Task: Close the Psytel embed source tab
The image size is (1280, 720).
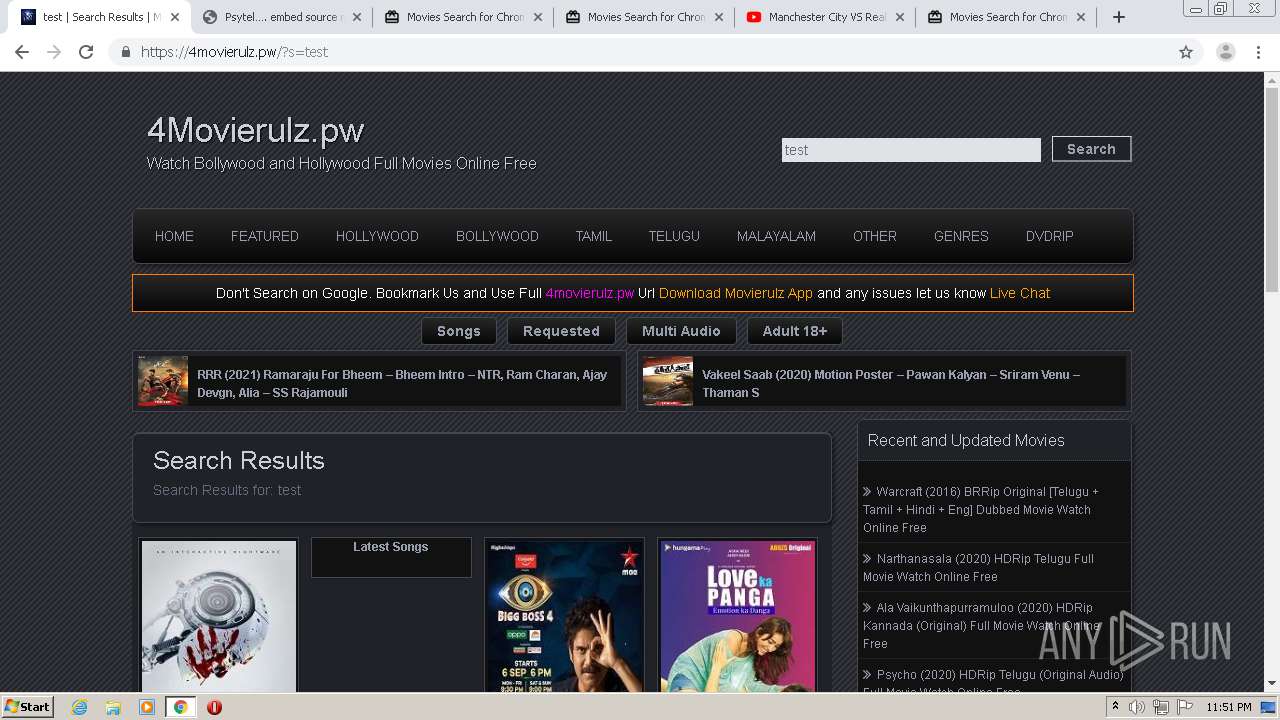Action: click(x=357, y=17)
